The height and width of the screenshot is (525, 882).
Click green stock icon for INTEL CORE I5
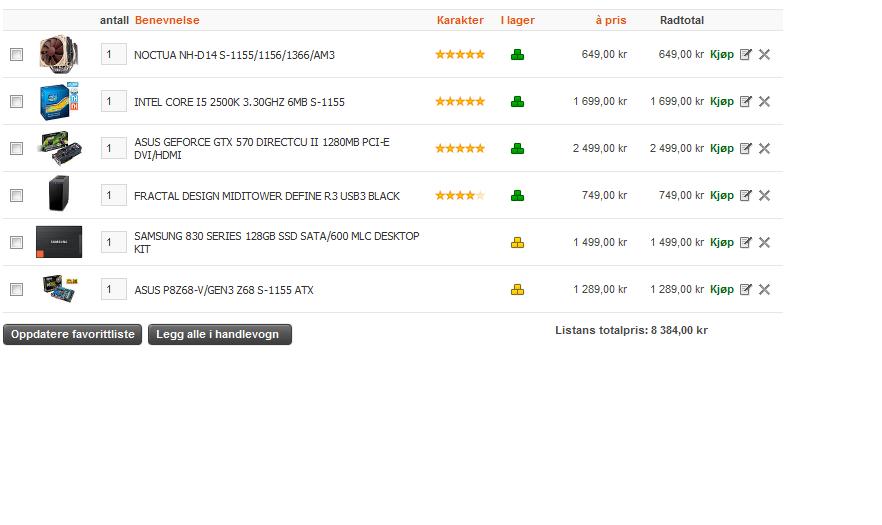point(518,101)
